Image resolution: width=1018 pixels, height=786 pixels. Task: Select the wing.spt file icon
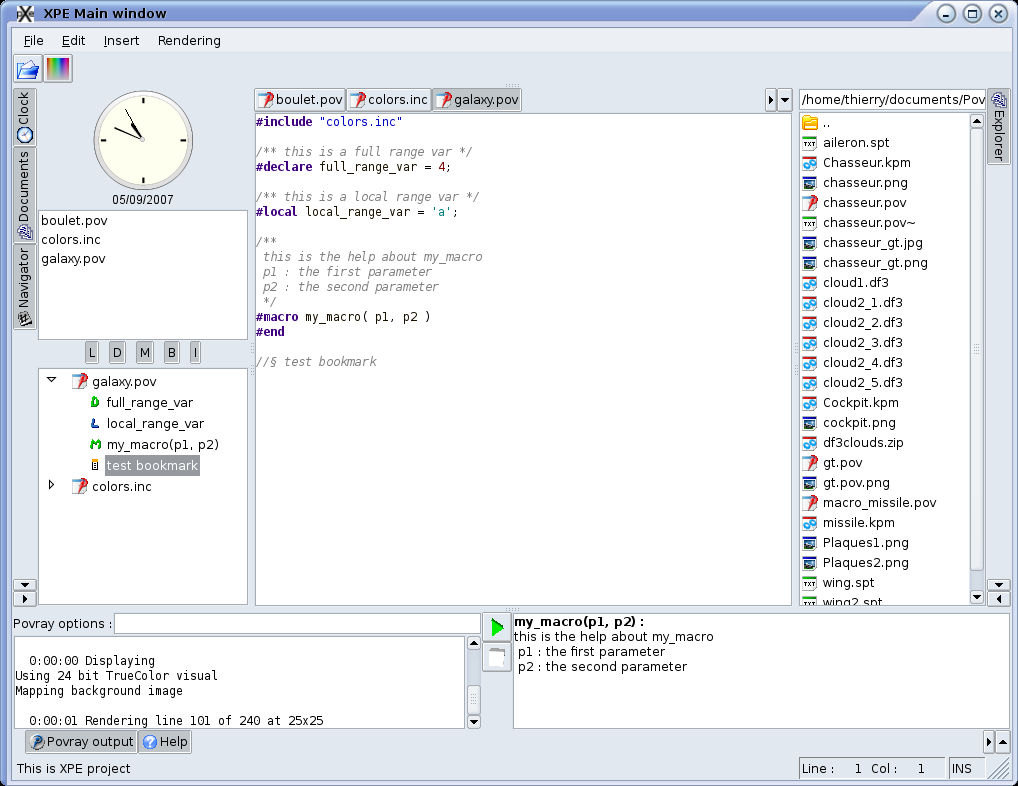pyautogui.click(x=810, y=583)
